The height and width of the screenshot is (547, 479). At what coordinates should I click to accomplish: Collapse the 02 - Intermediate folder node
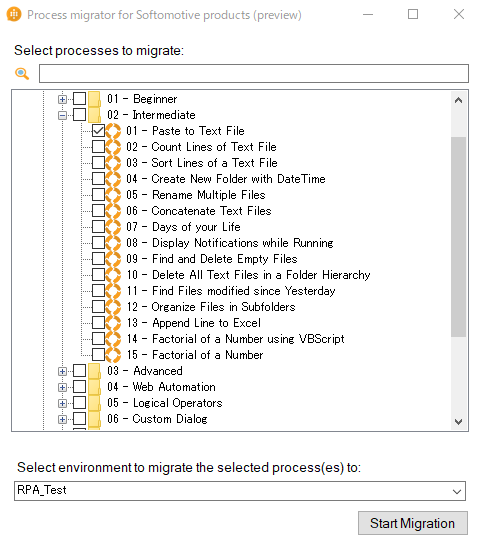coord(62,115)
